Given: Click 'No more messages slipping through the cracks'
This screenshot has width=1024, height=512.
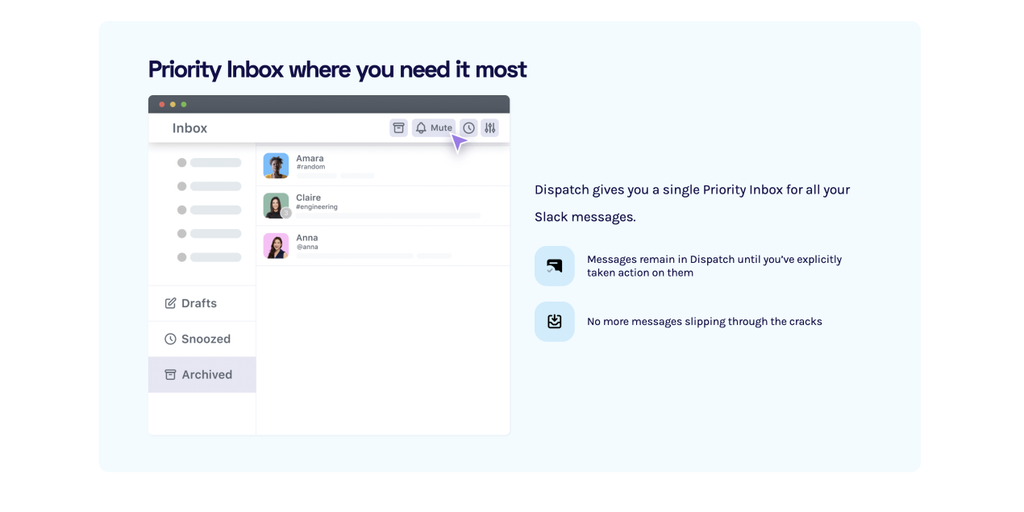Looking at the screenshot, I should [x=705, y=321].
